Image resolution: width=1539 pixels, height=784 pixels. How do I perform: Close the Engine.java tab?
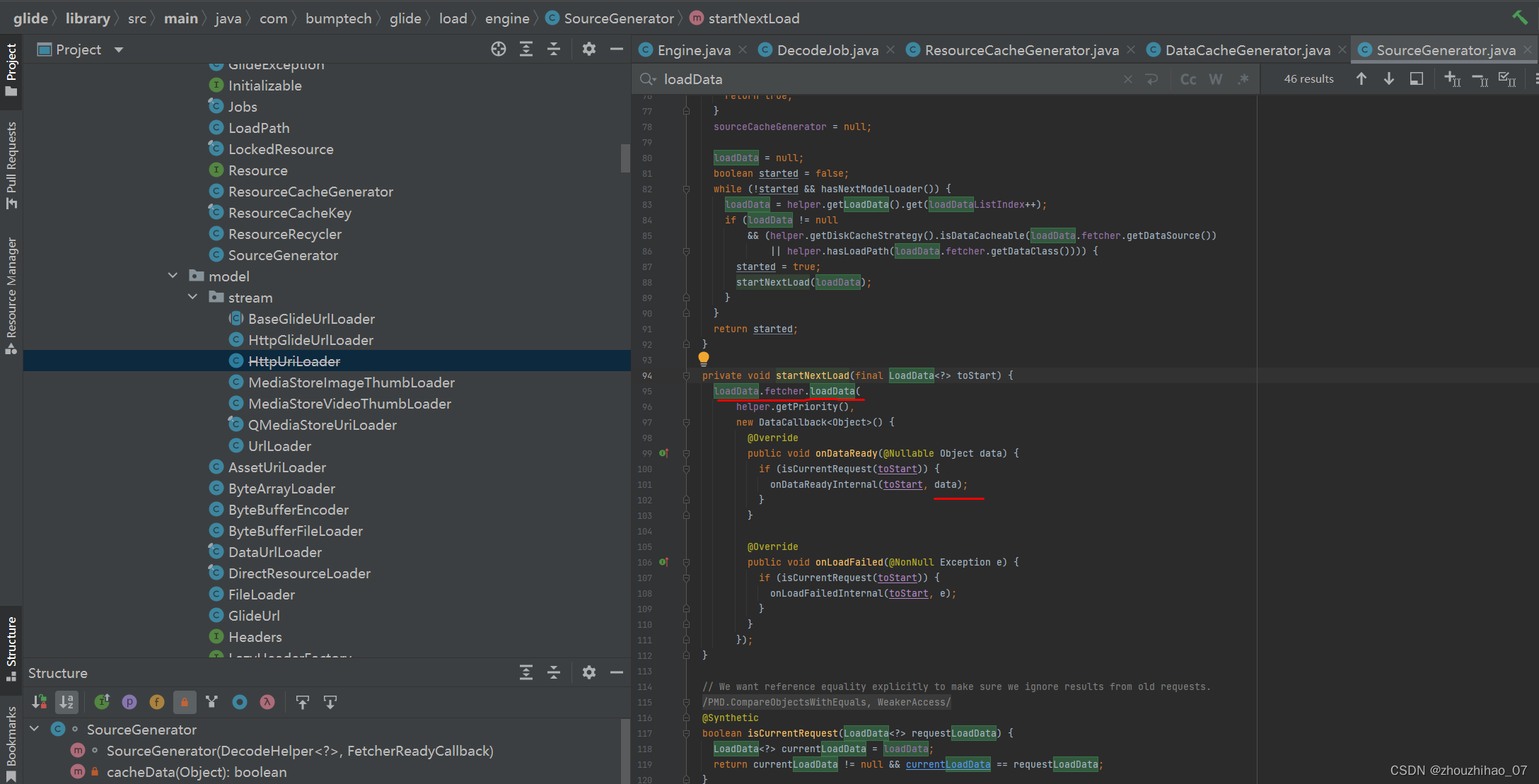click(743, 49)
